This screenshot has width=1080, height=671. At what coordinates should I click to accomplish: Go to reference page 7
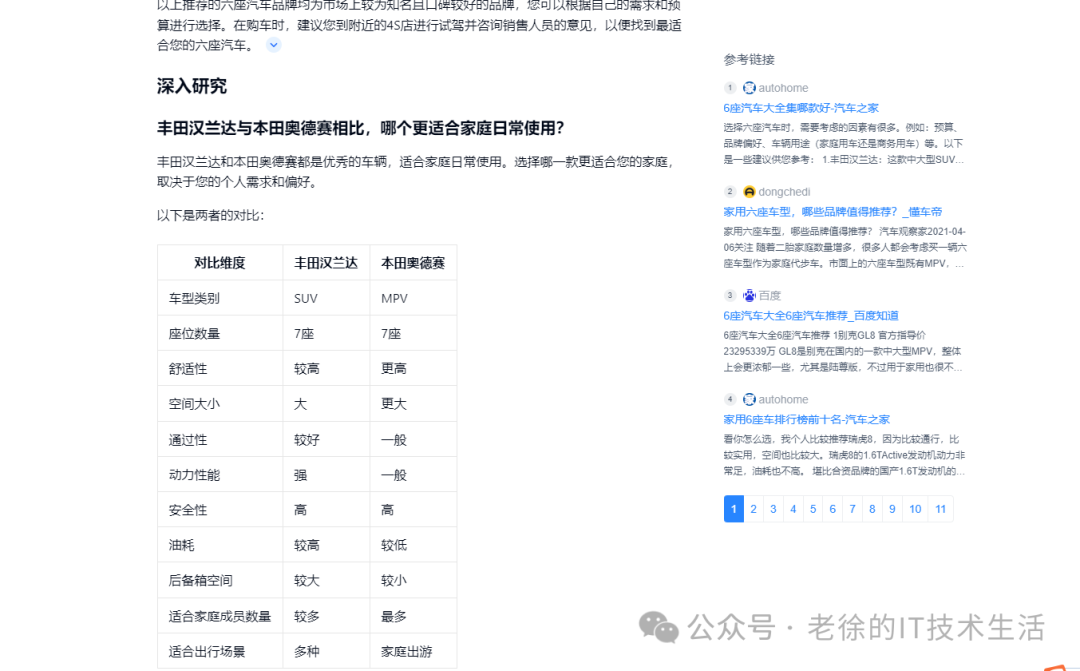[x=852, y=509]
